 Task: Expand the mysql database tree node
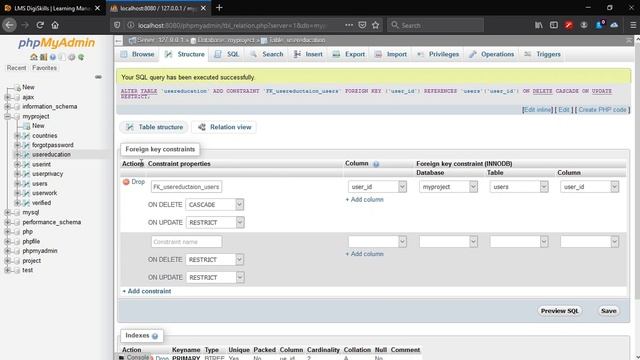pos(7,212)
